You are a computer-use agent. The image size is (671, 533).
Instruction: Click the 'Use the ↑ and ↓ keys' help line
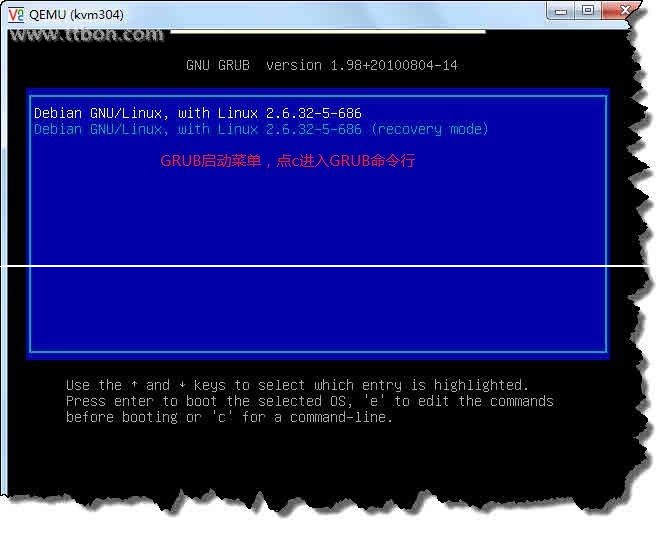coord(297,385)
